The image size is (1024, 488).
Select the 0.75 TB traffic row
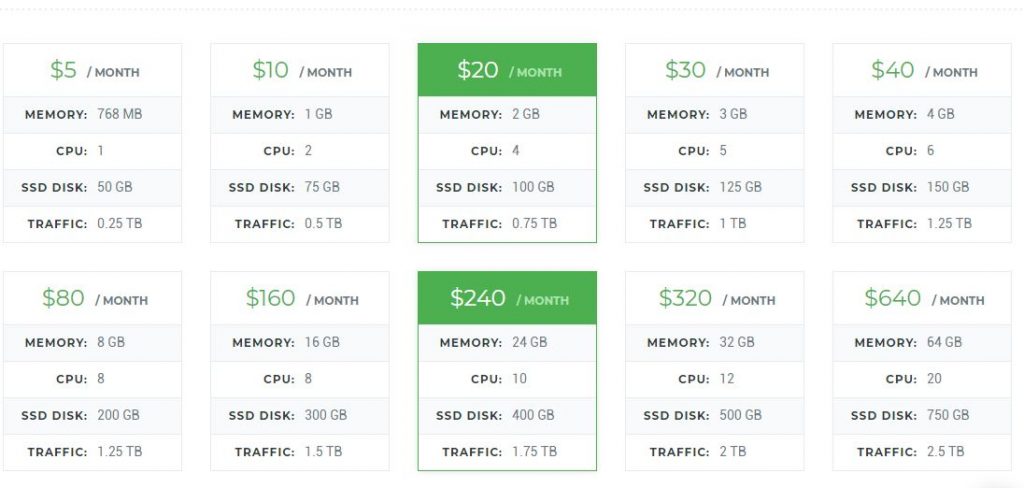[x=507, y=224]
